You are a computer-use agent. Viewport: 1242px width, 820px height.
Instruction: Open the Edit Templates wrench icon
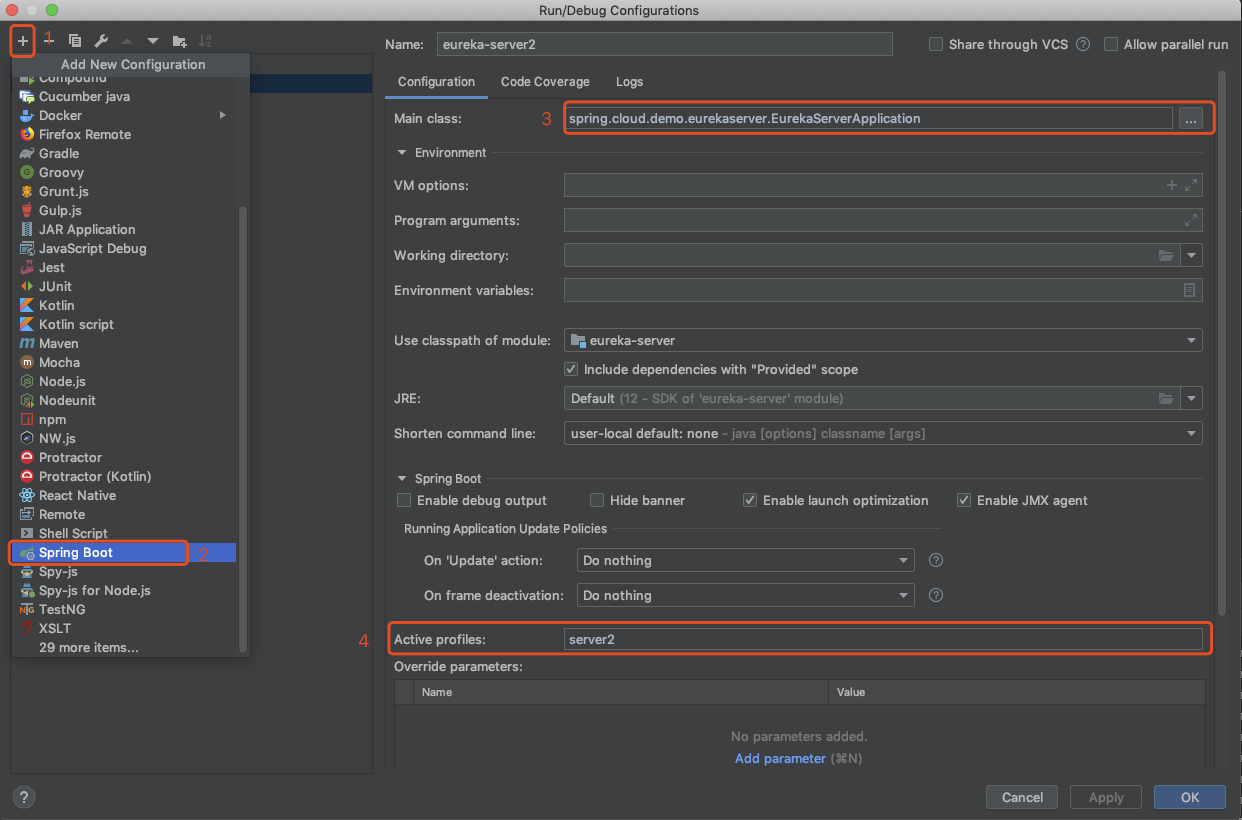pos(101,41)
